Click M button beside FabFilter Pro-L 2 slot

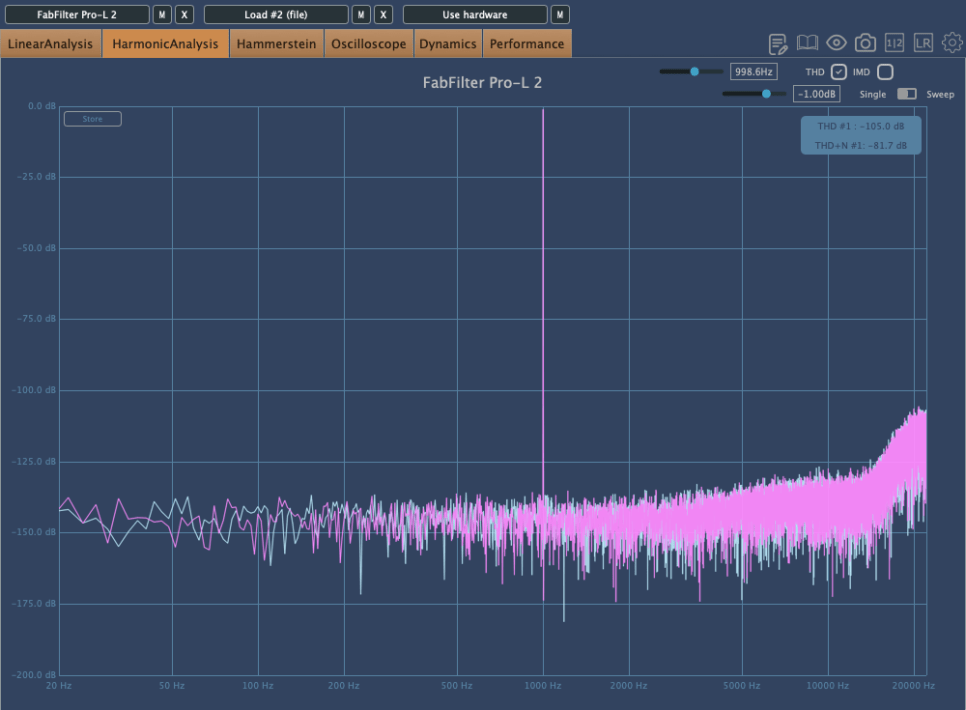tap(162, 15)
